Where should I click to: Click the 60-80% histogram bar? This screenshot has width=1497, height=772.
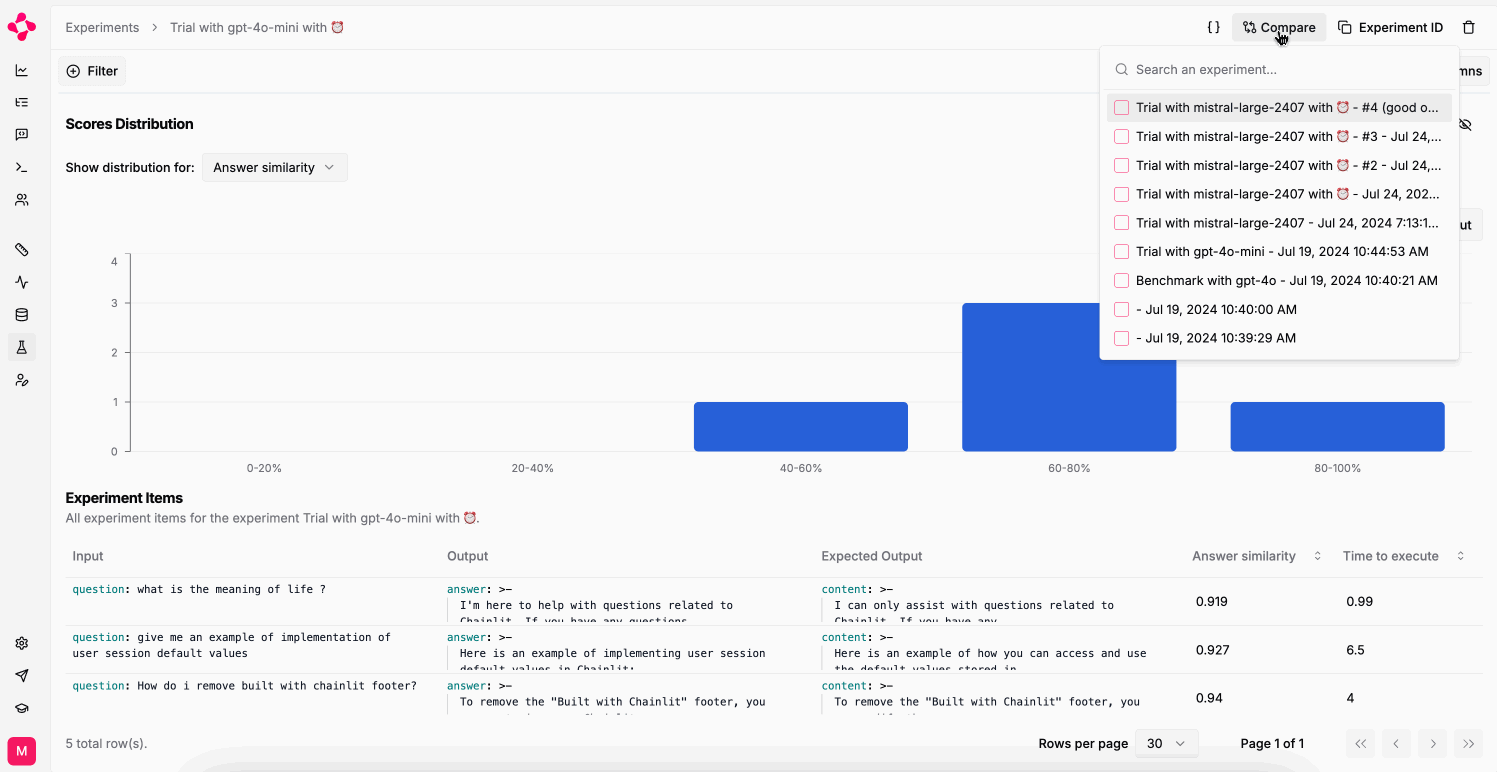tap(1069, 377)
